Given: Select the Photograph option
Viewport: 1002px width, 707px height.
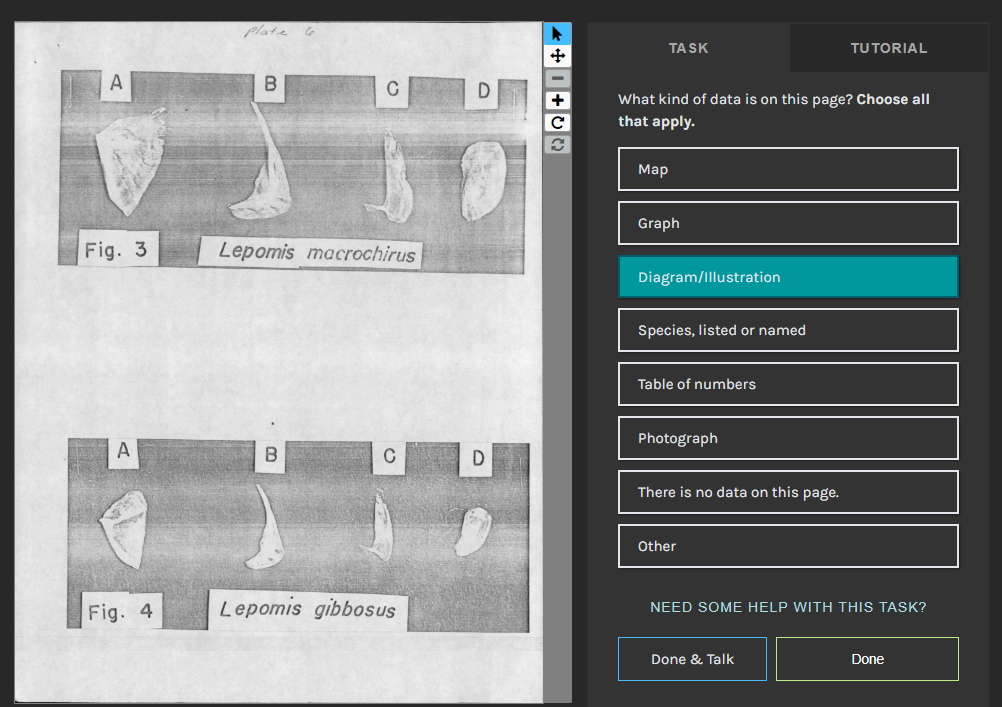Looking at the screenshot, I should 788,438.
